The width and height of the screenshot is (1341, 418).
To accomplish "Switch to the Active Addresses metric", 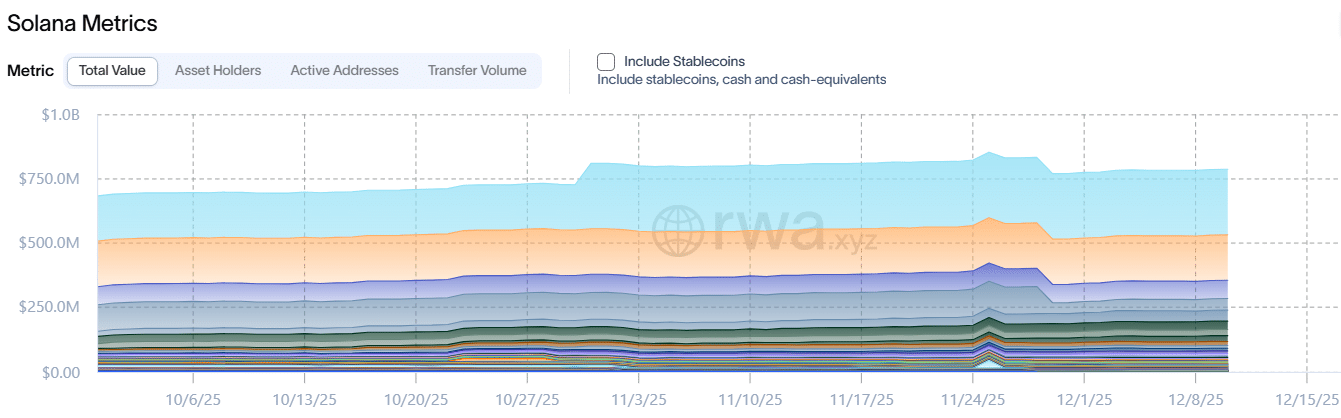I will [345, 71].
